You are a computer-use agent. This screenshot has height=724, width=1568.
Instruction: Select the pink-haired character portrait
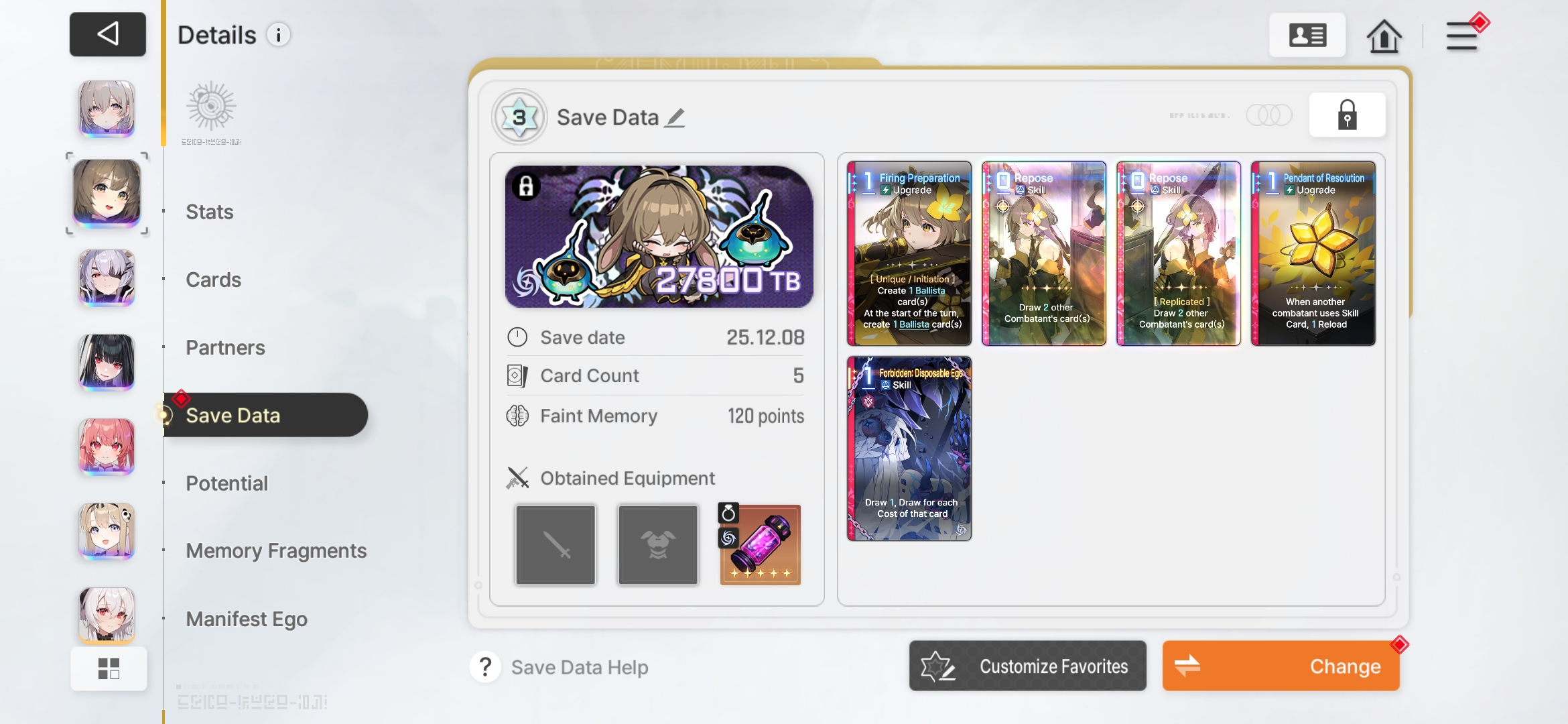tap(107, 446)
